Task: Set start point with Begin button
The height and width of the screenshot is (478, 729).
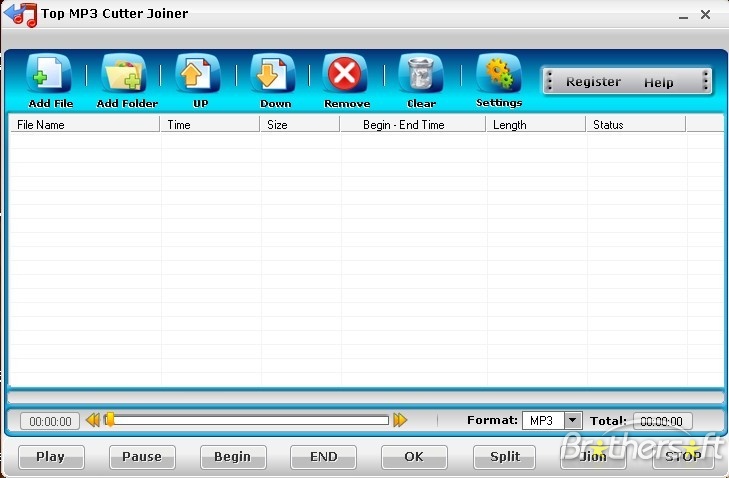Action: click(x=233, y=457)
